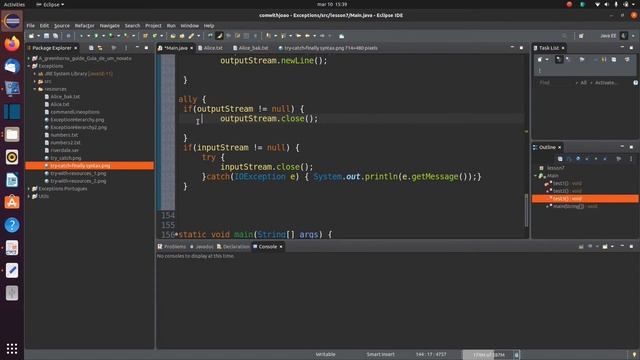Click garbage collector trash icon
This screenshot has height=360, width=640.
tap(516, 355)
